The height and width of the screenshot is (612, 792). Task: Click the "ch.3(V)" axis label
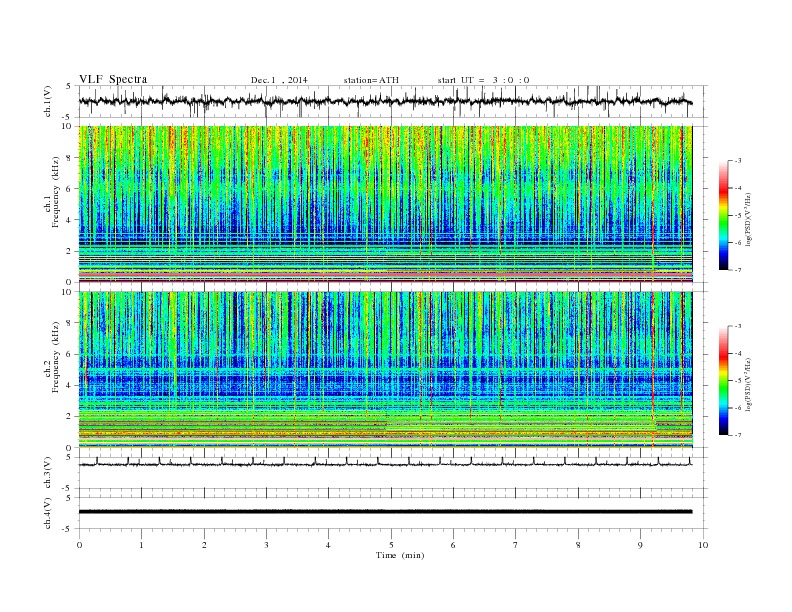click(x=48, y=473)
